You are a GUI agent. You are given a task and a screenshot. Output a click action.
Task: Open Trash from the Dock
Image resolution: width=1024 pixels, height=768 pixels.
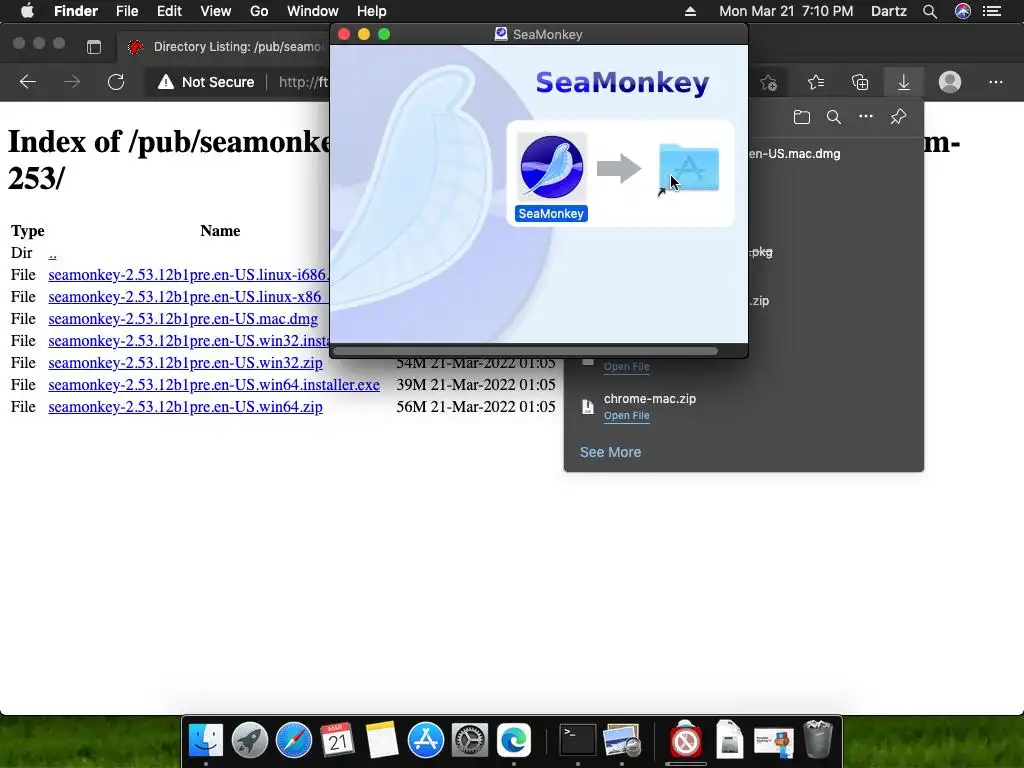tap(818, 739)
